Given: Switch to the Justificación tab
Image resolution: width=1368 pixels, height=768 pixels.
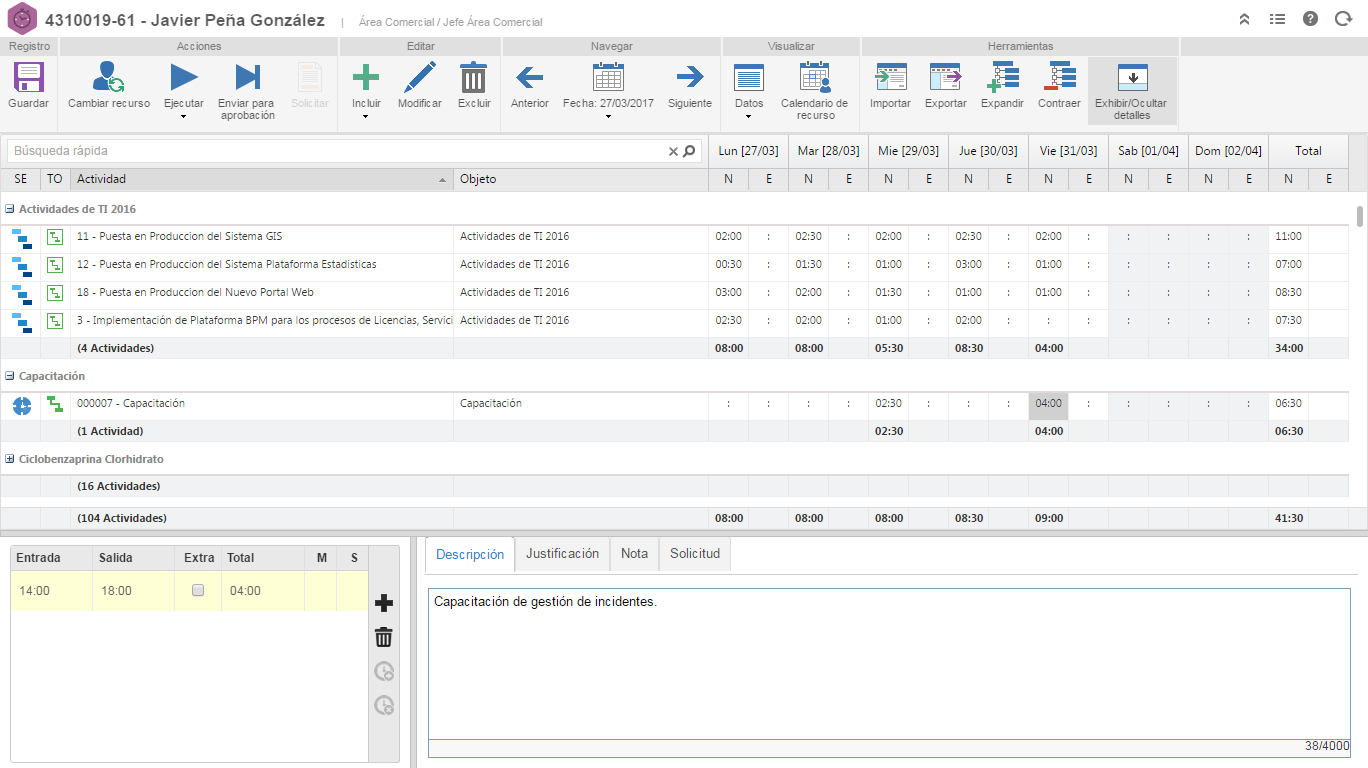Looking at the screenshot, I should click(562, 554).
